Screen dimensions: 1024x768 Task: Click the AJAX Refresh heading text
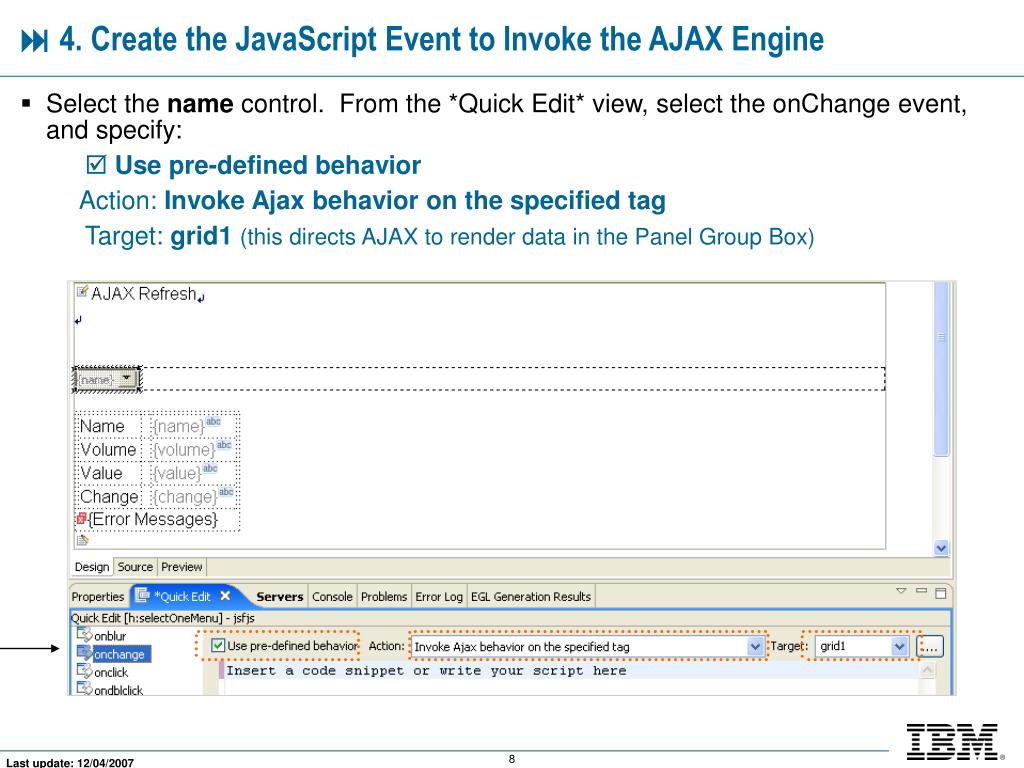pos(144,294)
